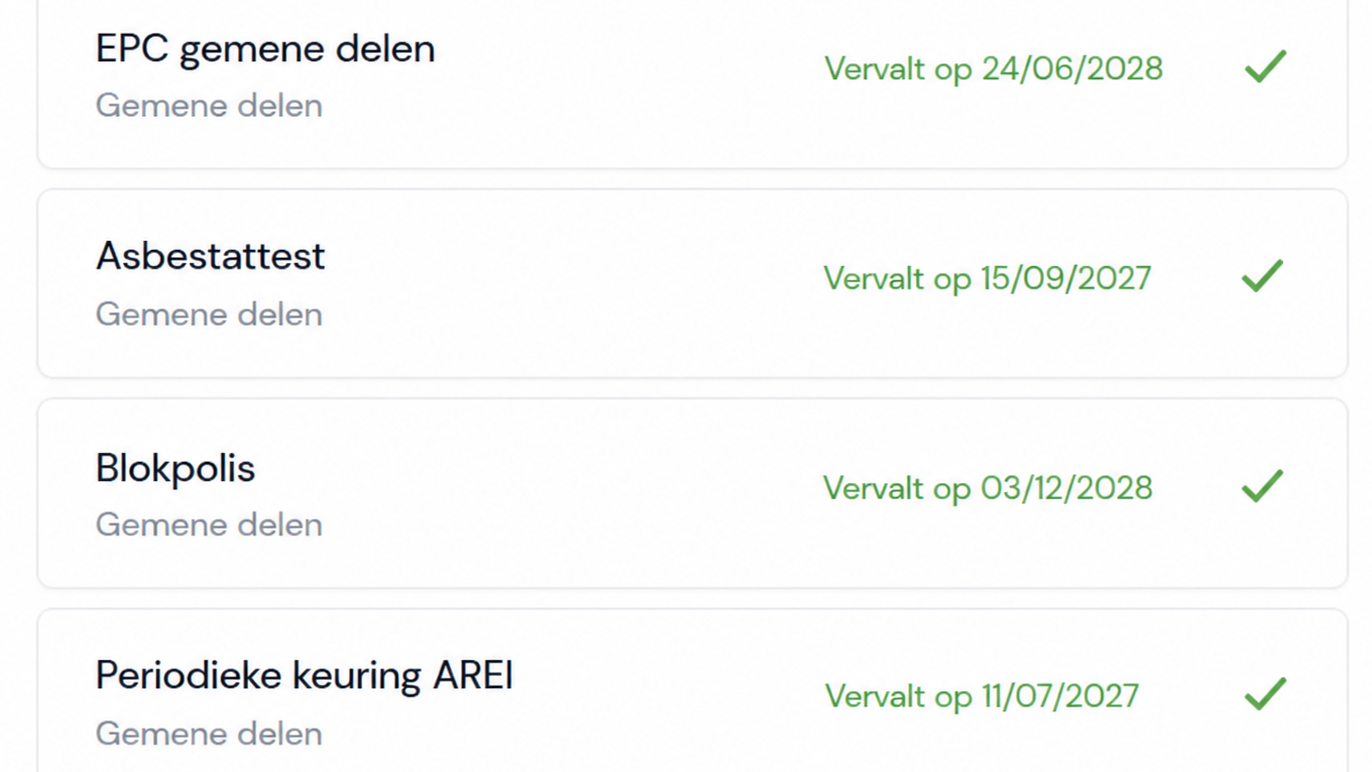The image size is (1372, 772).
Task: Click Gemene delen subtitle under Asbestattest
Action: [x=209, y=314]
